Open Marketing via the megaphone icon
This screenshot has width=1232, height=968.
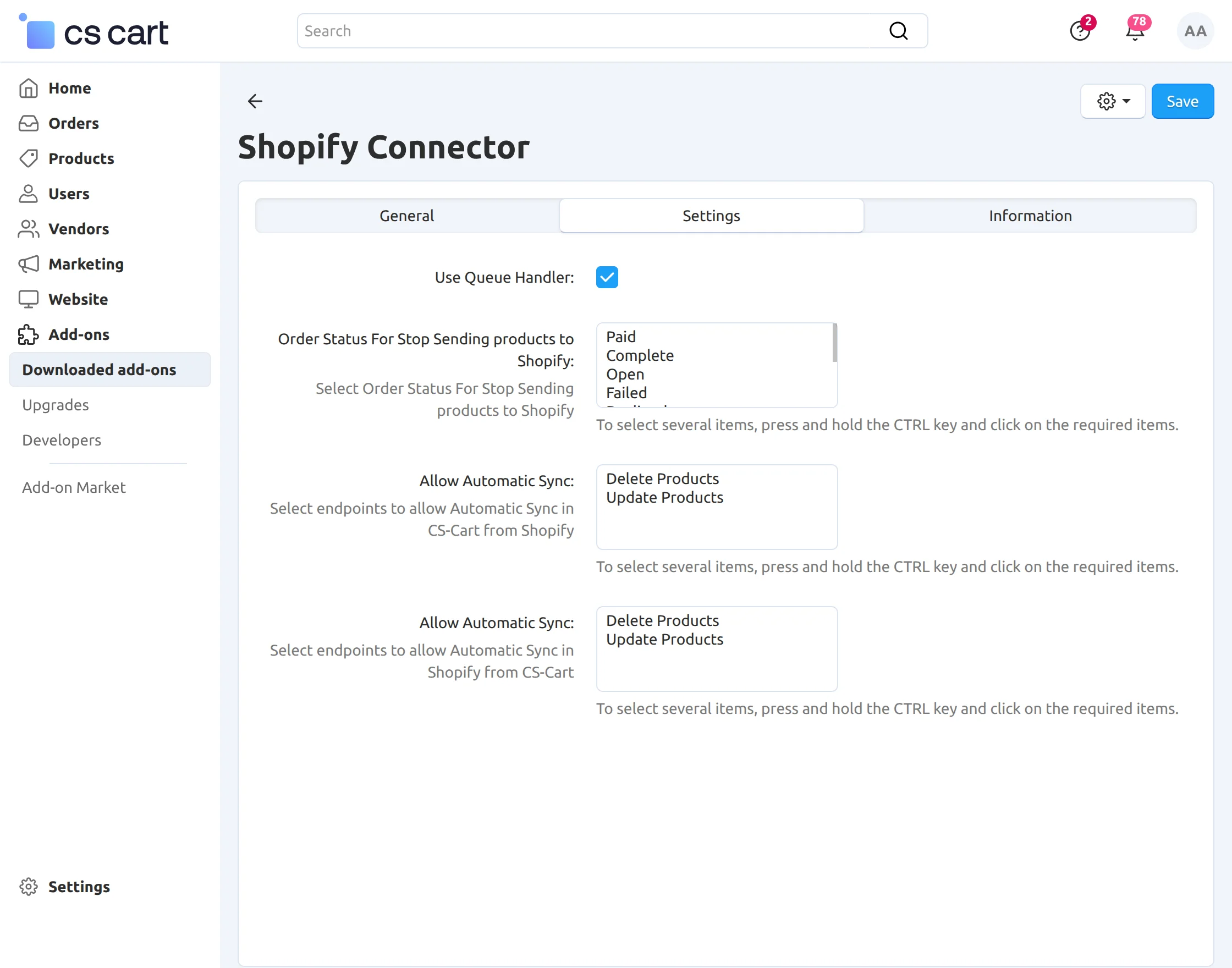pos(29,264)
